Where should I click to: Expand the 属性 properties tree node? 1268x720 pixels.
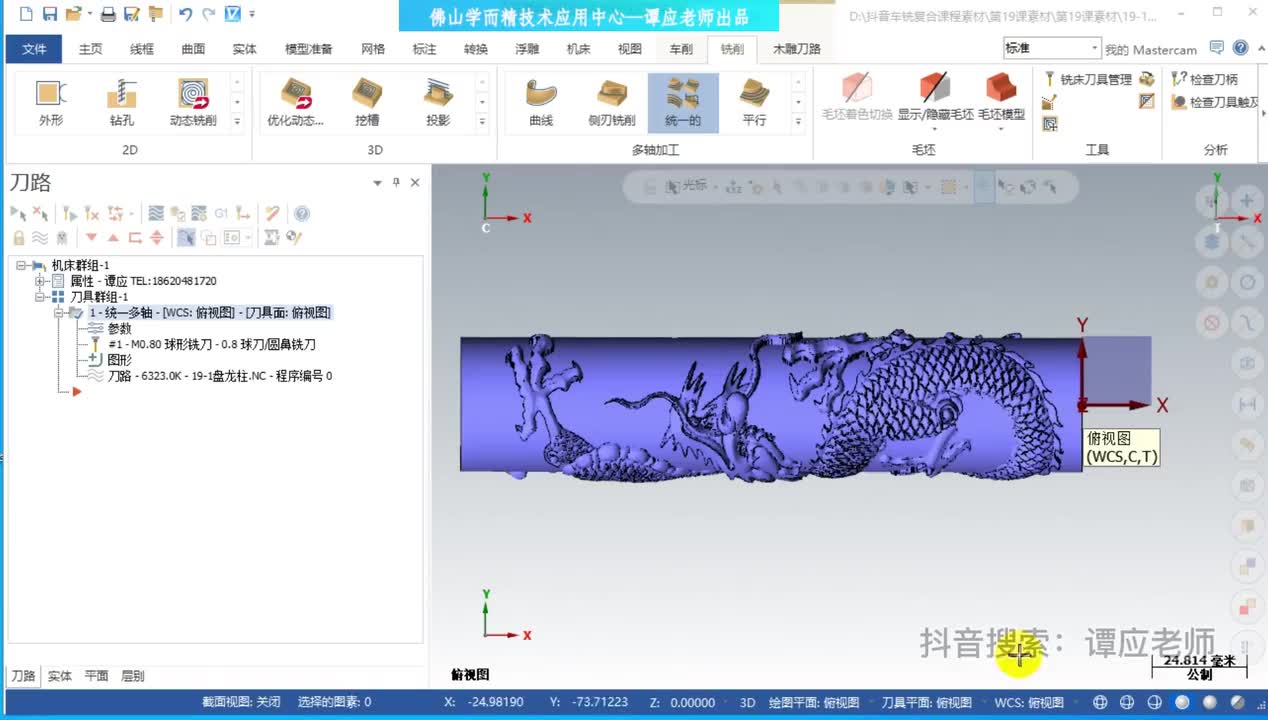(x=40, y=281)
